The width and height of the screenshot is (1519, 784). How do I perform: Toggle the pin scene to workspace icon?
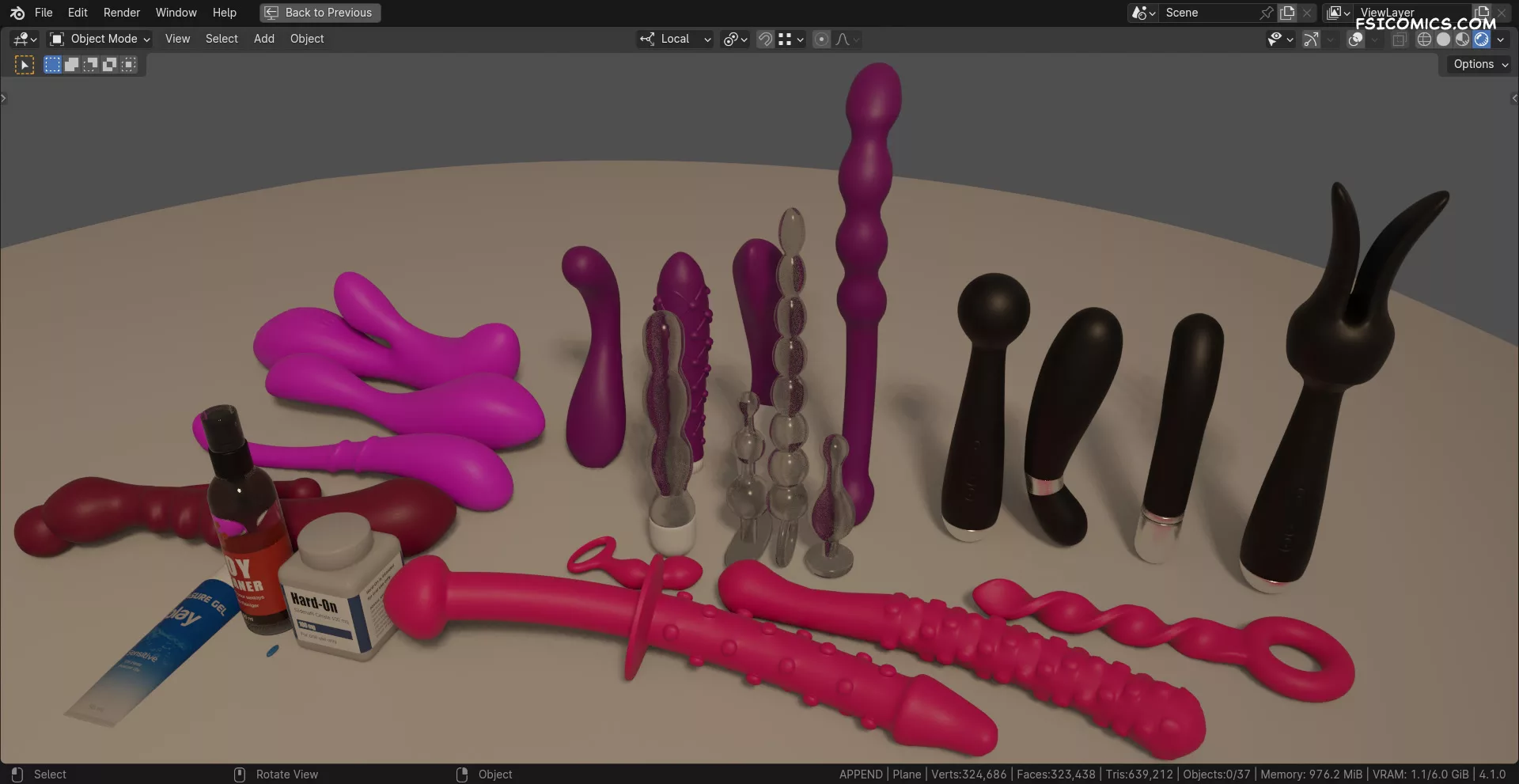(x=1267, y=13)
